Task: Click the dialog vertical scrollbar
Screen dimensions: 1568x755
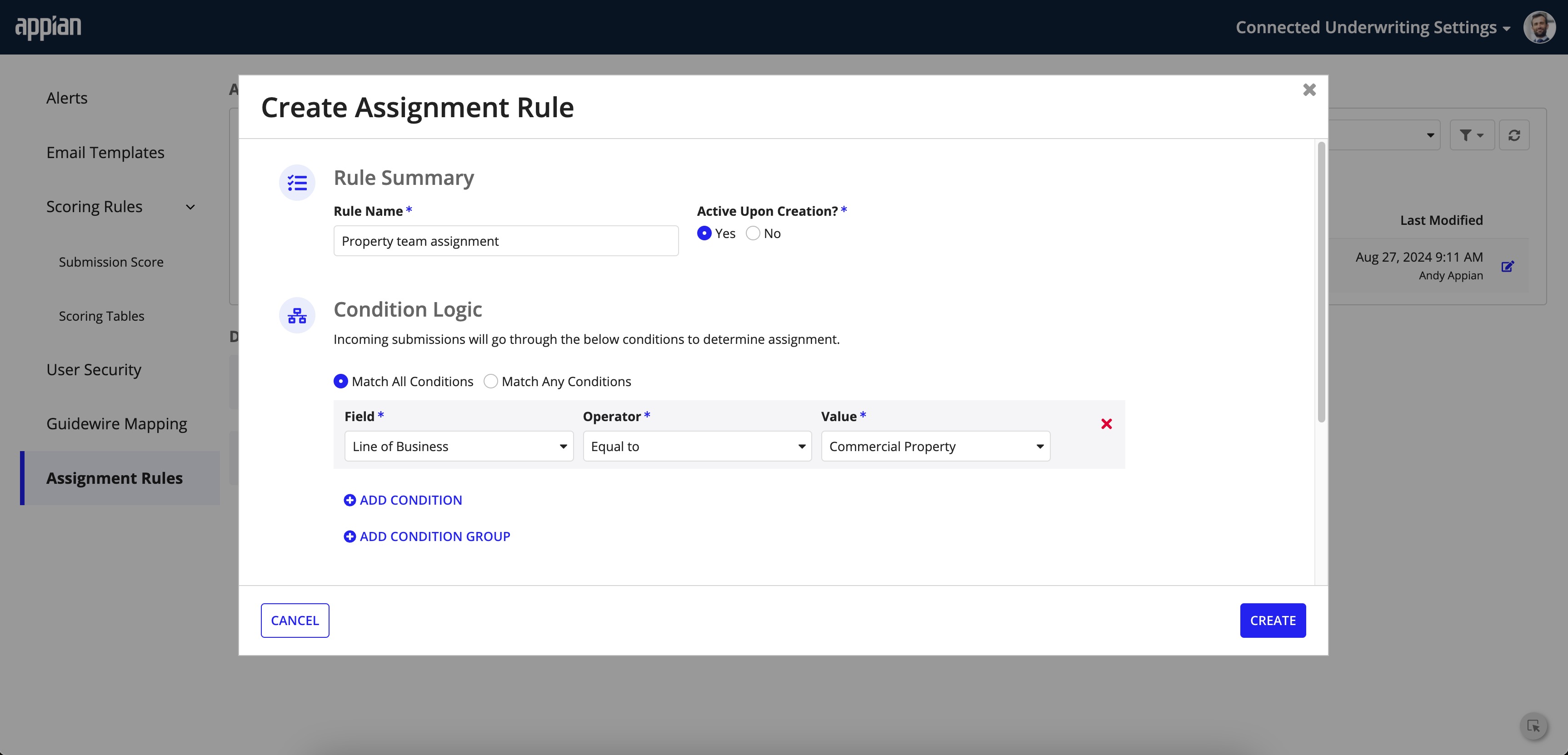Action: 1321,282
